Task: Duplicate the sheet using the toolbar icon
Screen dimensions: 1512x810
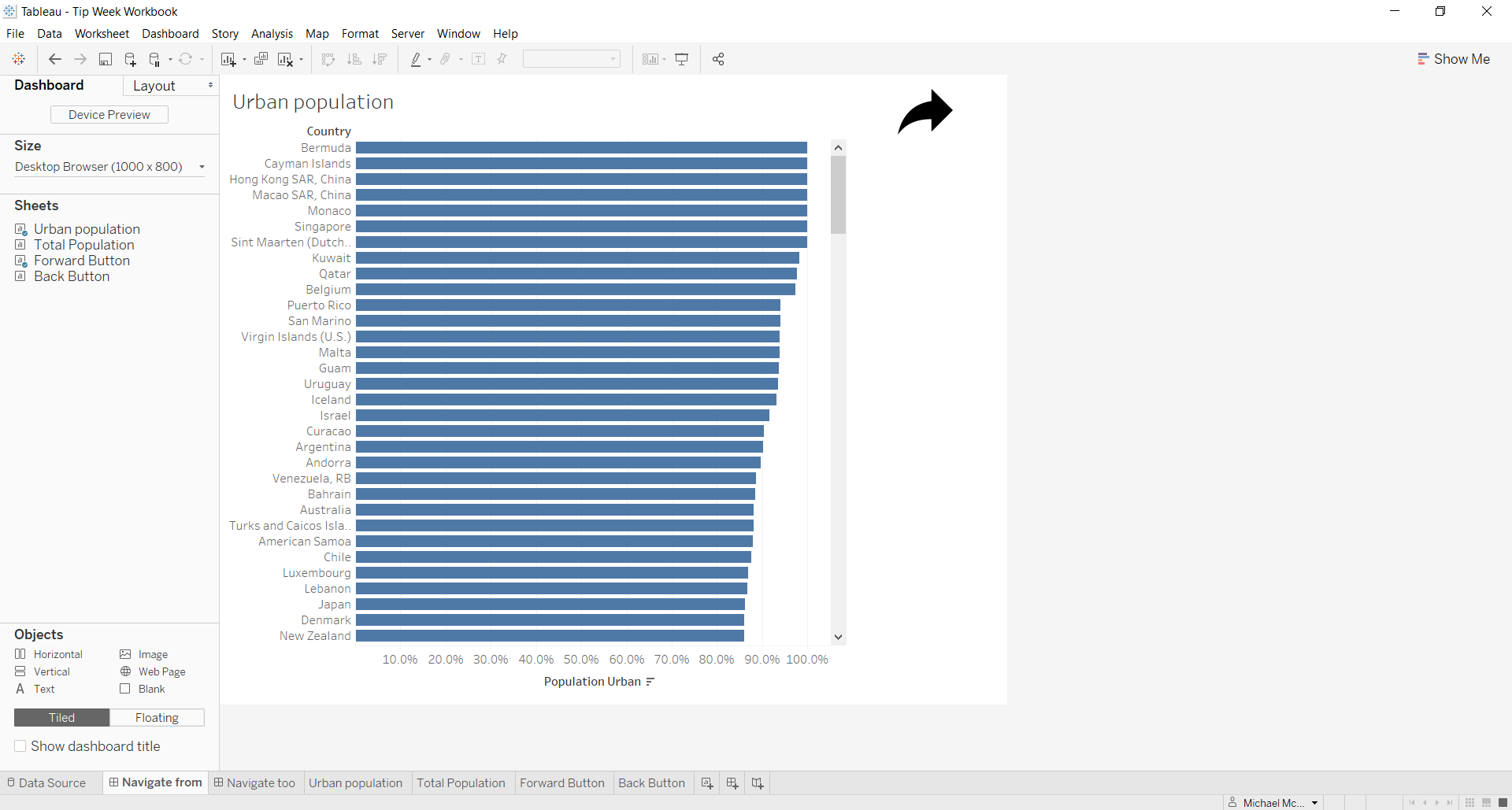Action: click(261, 59)
